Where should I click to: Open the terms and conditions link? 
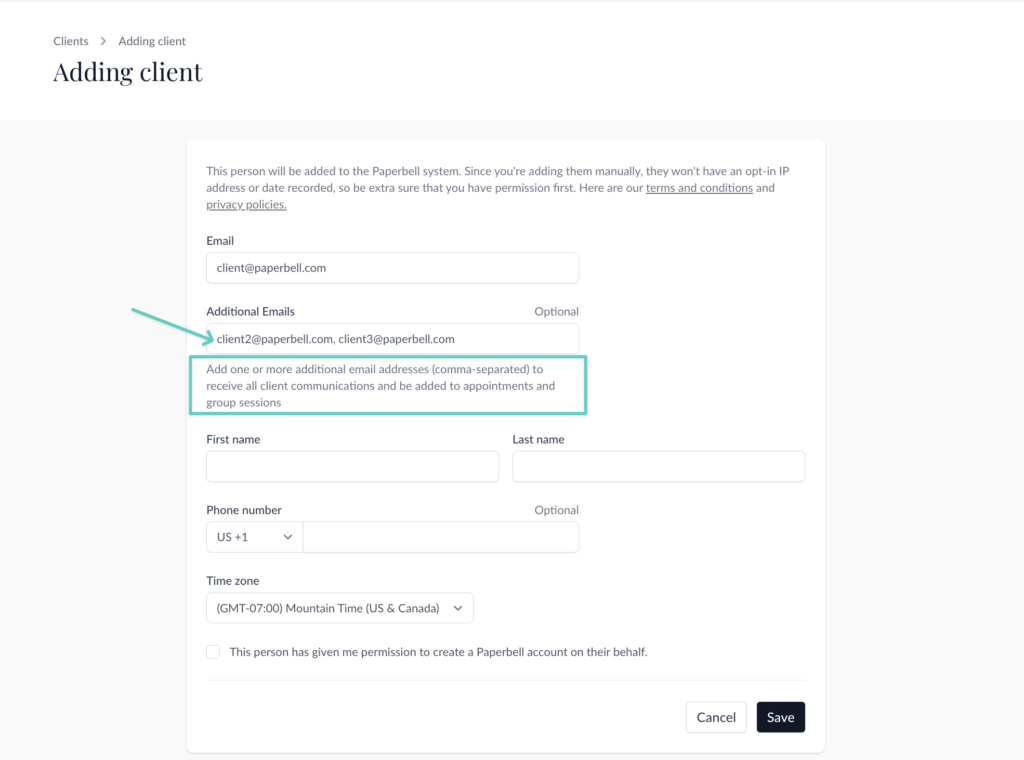[699, 188]
